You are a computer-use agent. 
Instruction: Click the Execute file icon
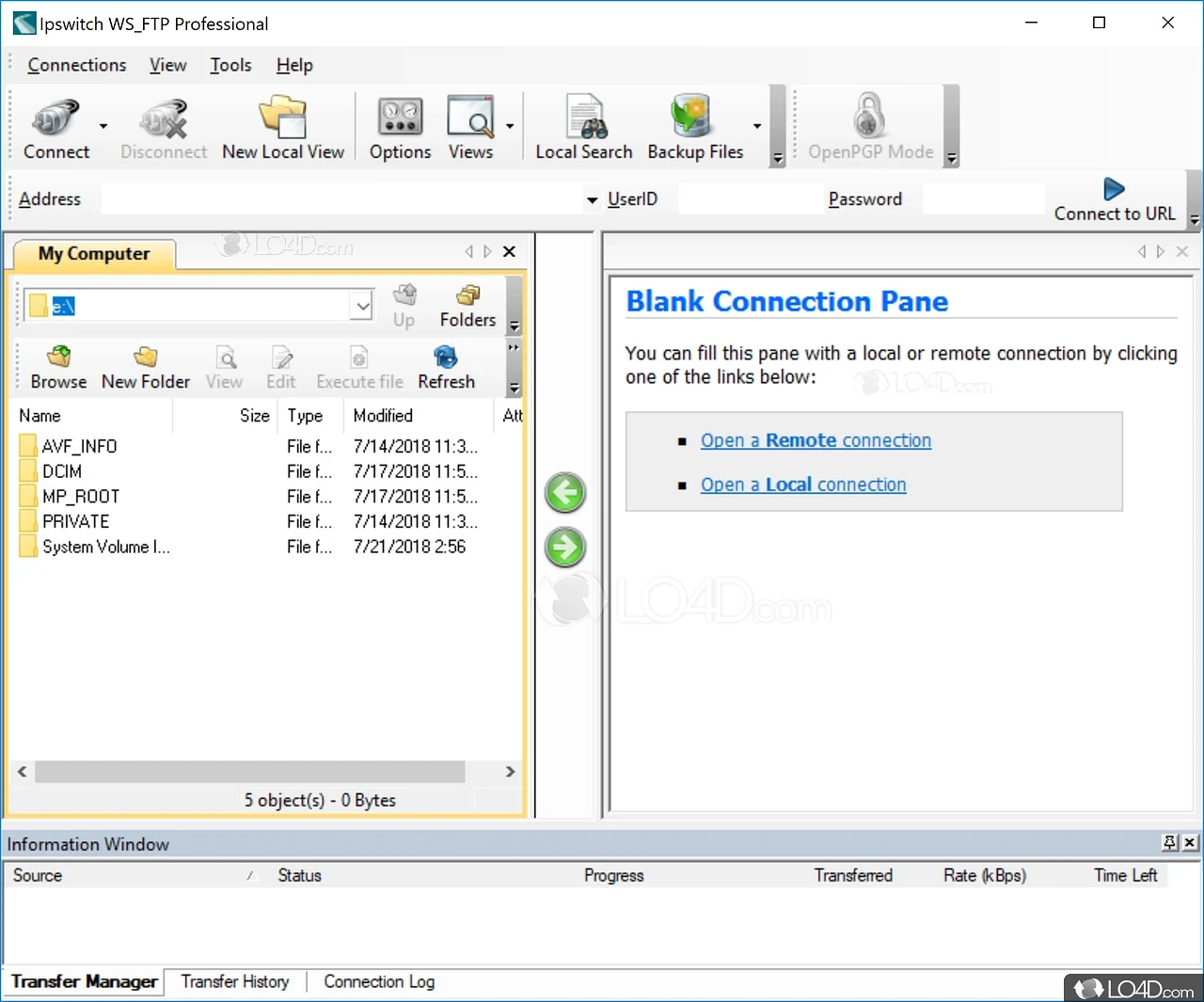[359, 368]
